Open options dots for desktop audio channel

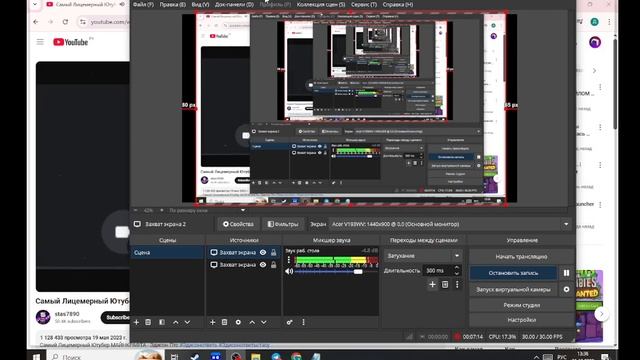(289, 260)
